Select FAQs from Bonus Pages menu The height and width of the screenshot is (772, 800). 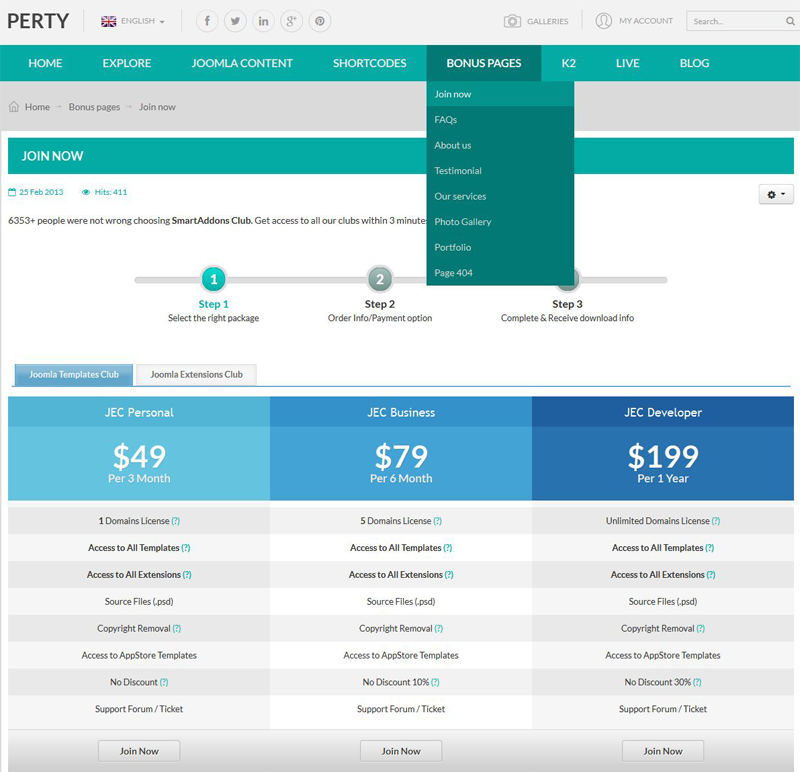446,120
